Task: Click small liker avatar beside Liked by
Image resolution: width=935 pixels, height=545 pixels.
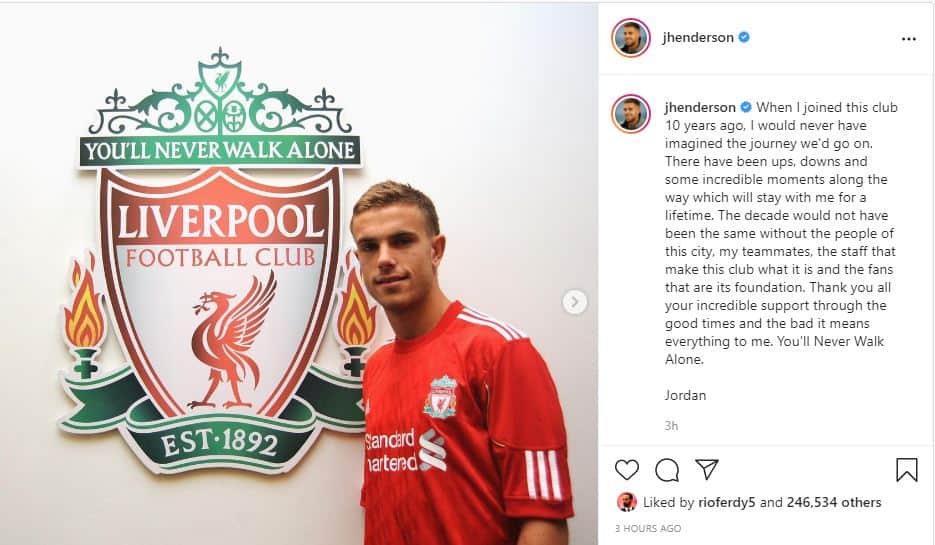Action: point(626,502)
